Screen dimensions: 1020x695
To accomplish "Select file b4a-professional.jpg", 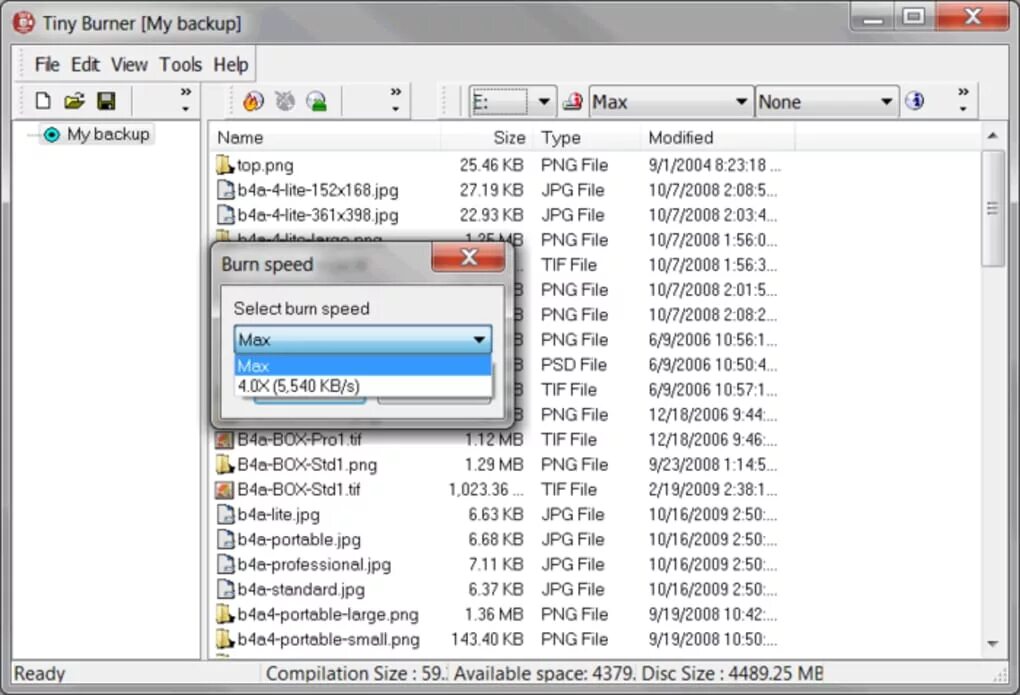I will [314, 564].
